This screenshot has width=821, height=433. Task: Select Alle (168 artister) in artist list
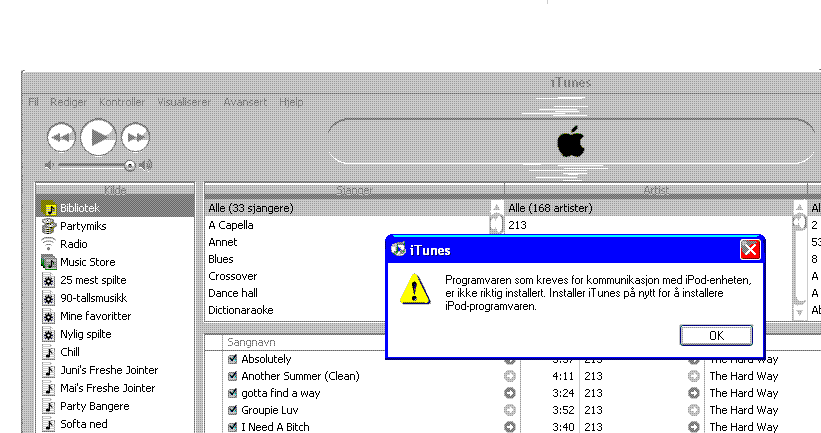[x=649, y=208]
